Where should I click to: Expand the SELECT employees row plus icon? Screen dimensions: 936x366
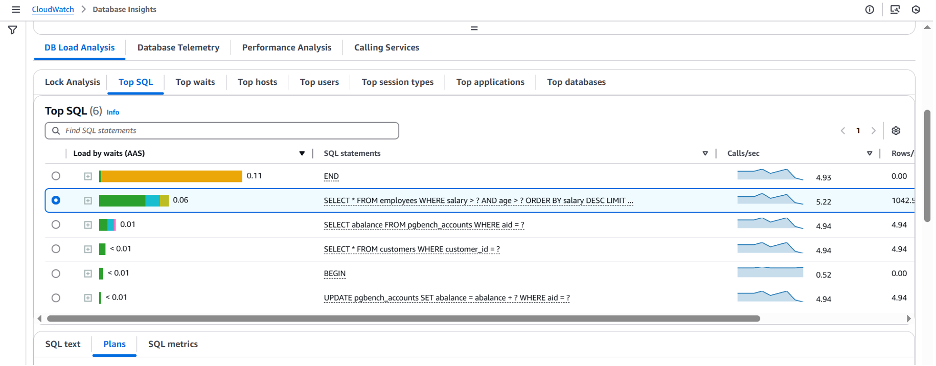pyautogui.click(x=88, y=201)
